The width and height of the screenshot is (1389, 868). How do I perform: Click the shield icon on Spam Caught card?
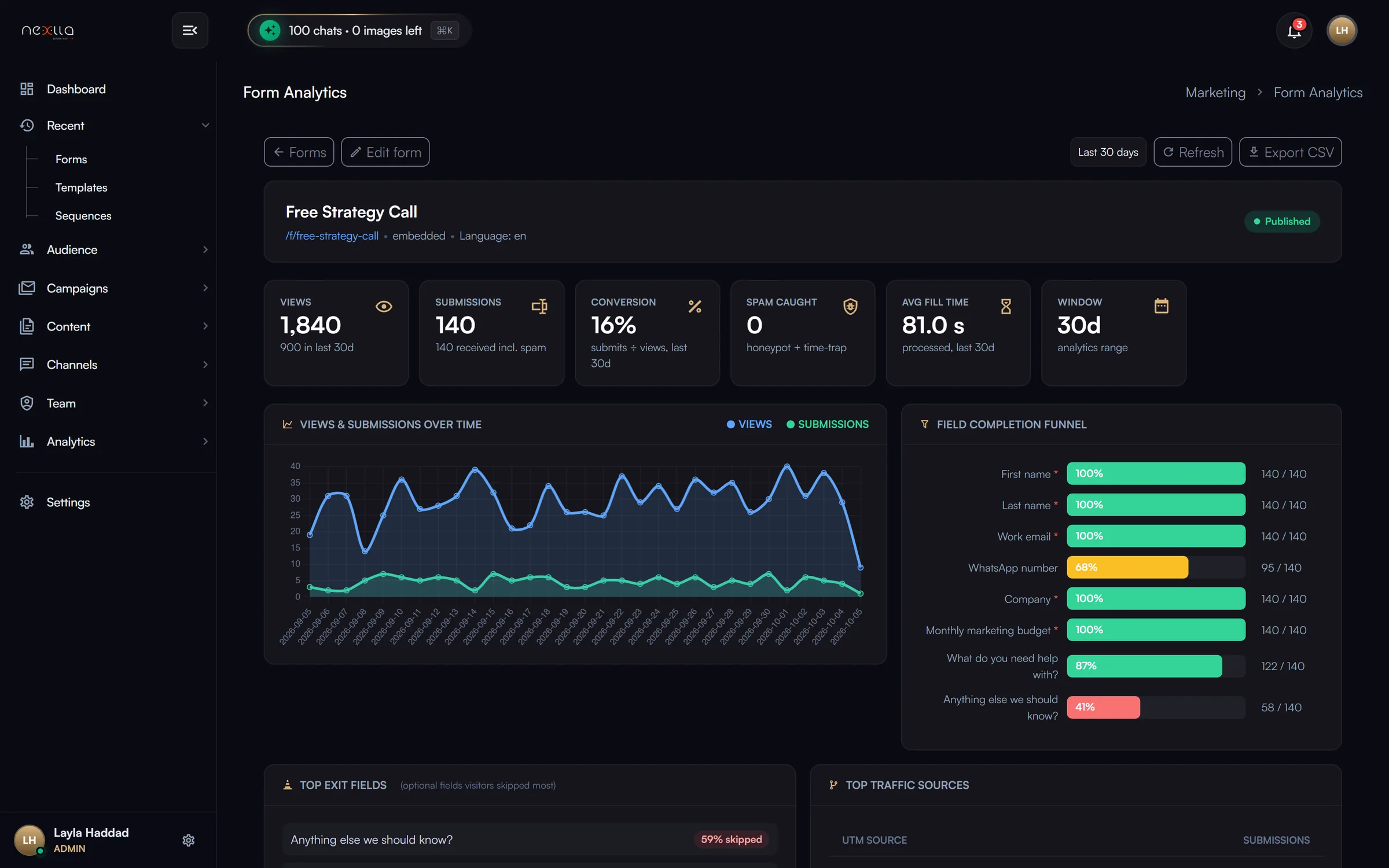[x=850, y=306]
